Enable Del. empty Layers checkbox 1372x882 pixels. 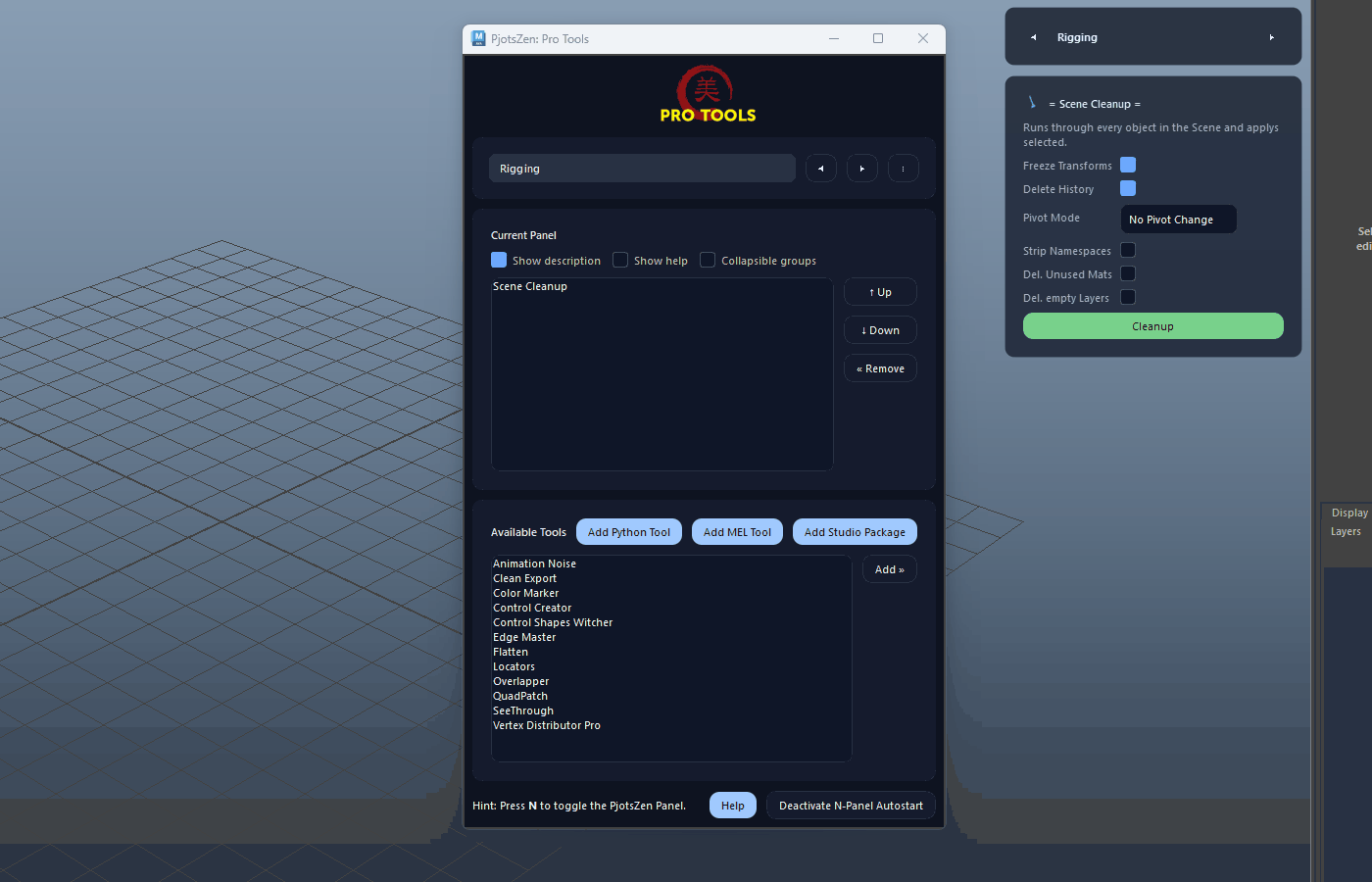coord(1128,297)
